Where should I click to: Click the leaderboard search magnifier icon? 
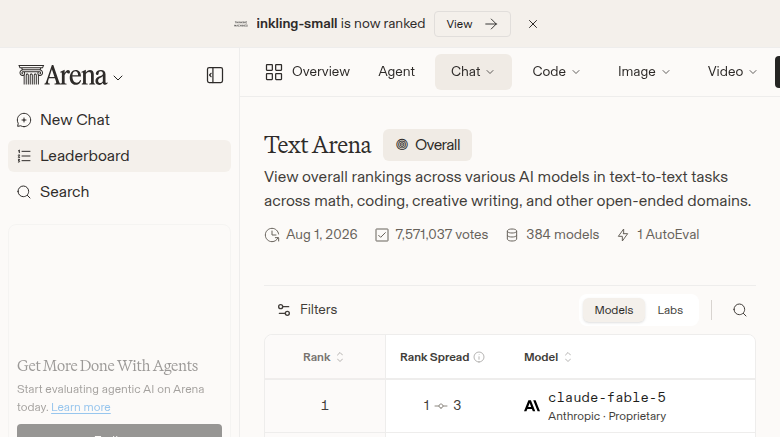[740, 310]
